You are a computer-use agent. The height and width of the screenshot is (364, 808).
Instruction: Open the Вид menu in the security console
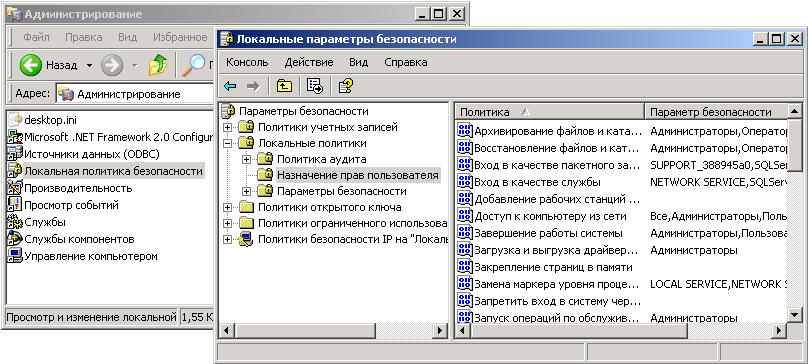(359, 62)
